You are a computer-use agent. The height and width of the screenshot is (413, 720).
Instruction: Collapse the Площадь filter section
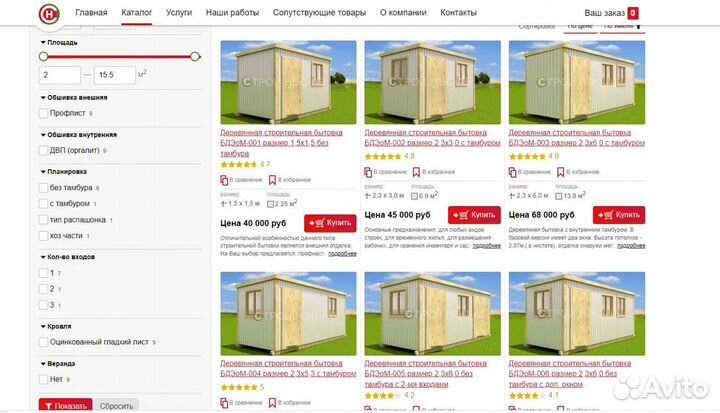pos(43,42)
